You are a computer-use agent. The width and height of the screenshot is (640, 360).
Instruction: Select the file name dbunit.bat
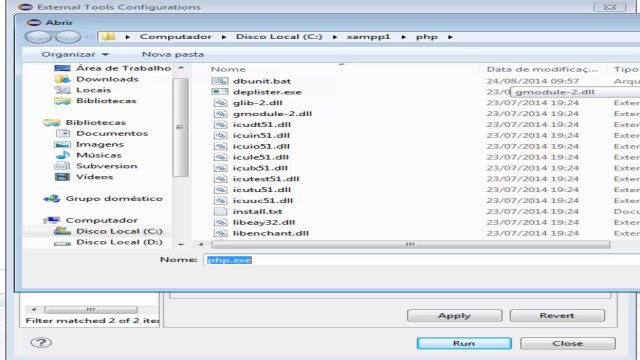pyautogui.click(x=262, y=81)
